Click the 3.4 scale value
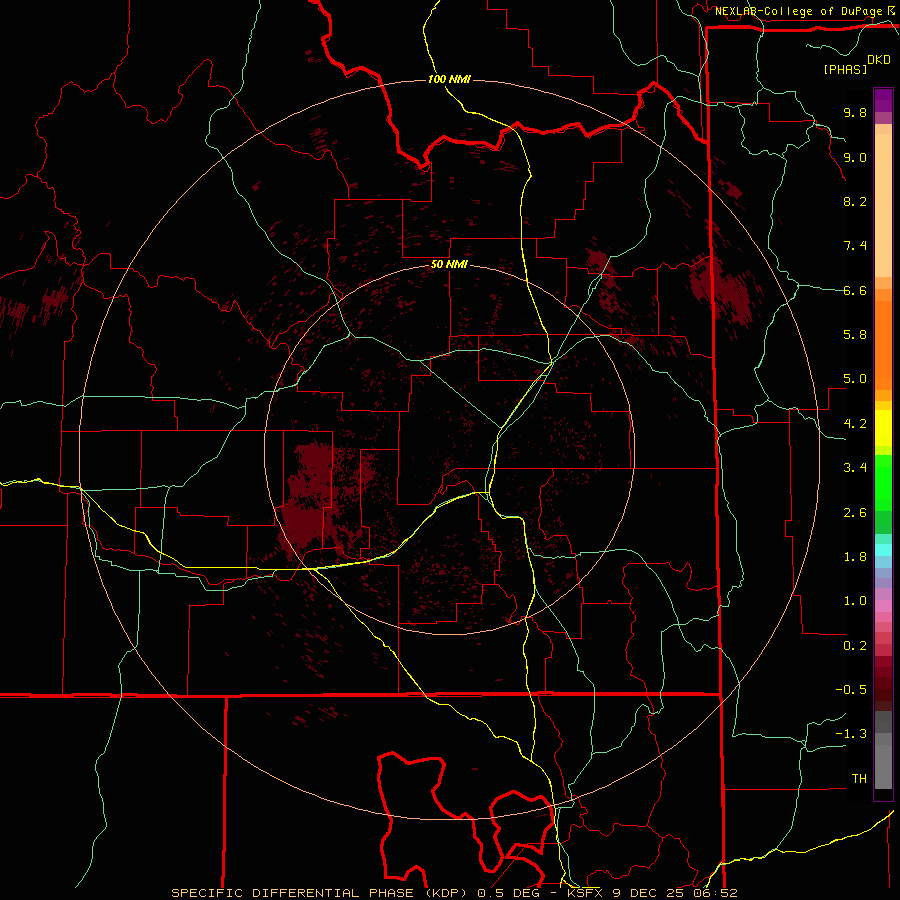Image resolution: width=900 pixels, height=900 pixels. click(x=855, y=468)
